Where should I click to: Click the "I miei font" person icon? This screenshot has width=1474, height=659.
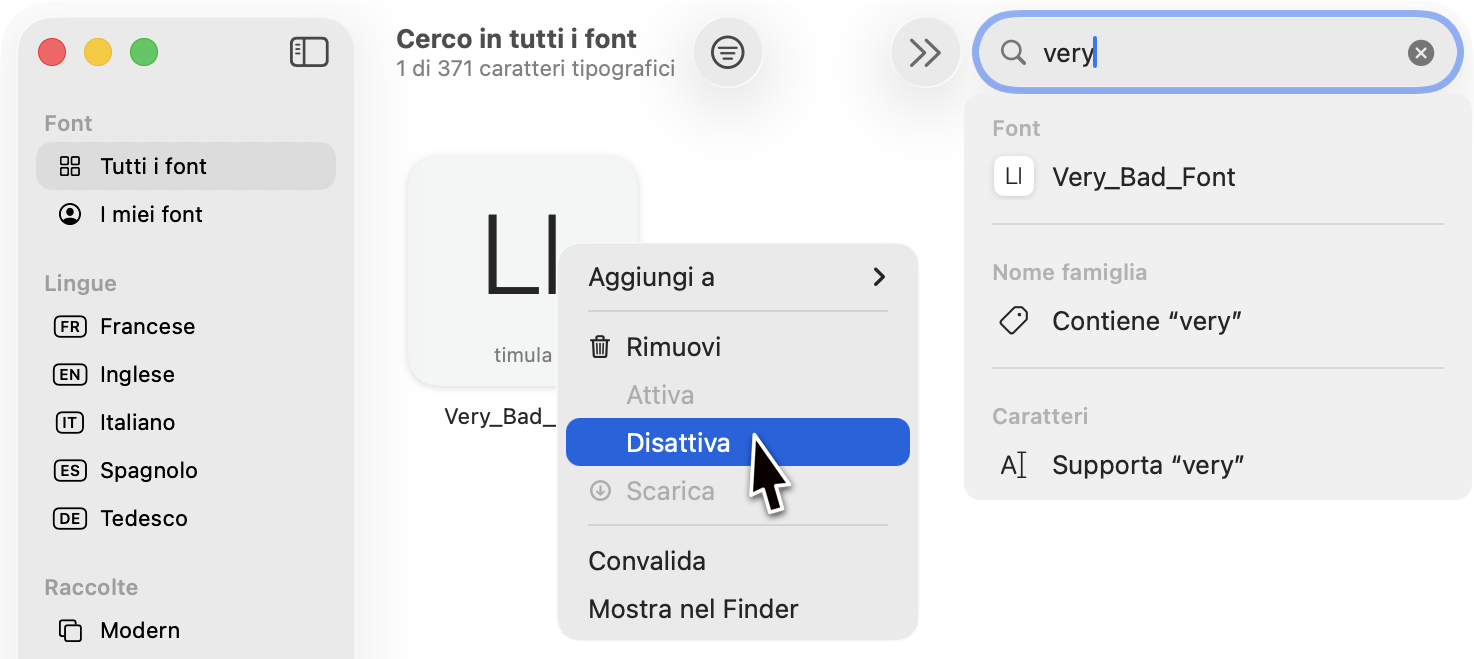pyautogui.click(x=69, y=214)
